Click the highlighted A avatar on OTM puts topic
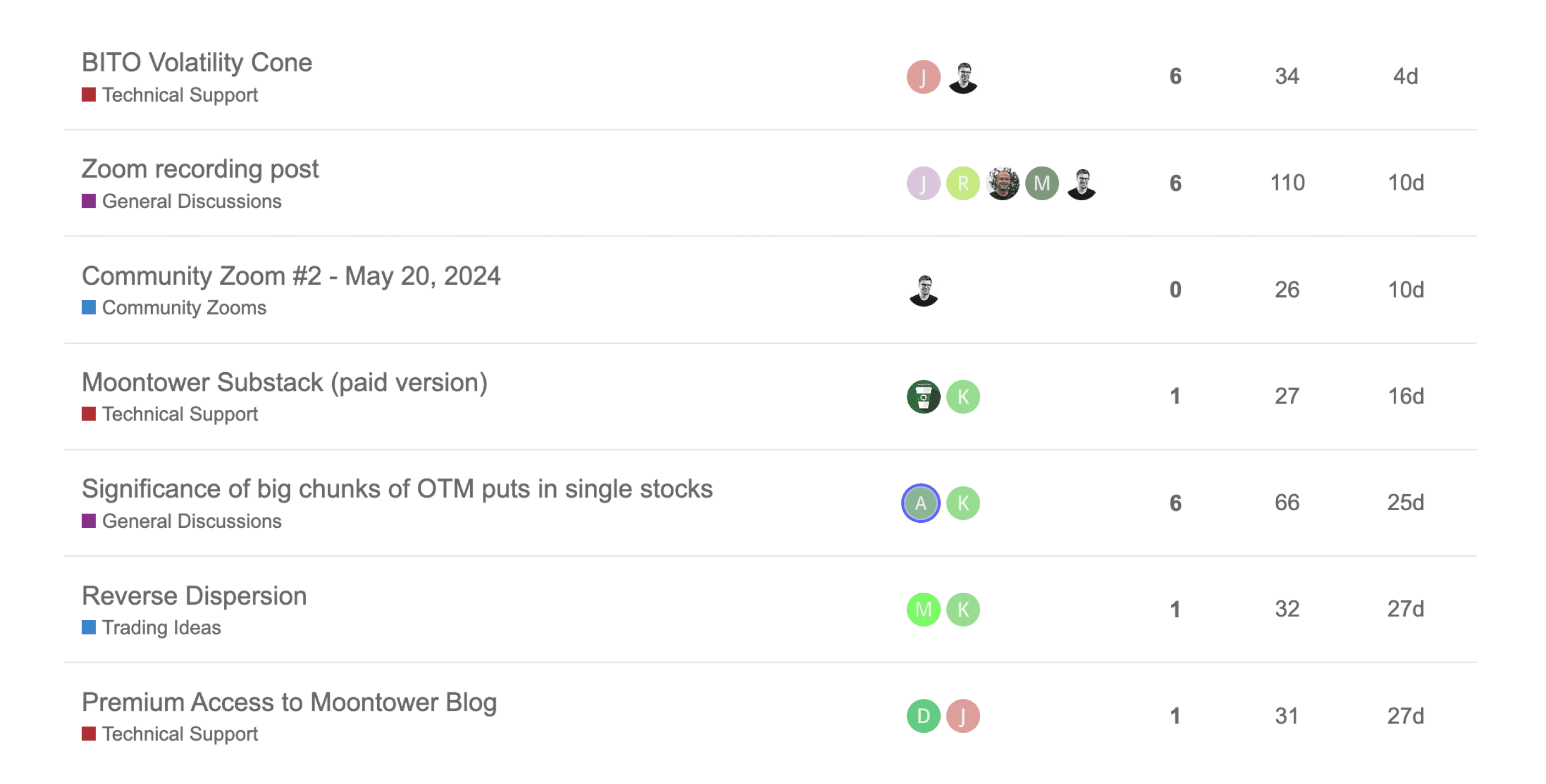The image size is (1546, 784). pyautogui.click(x=921, y=503)
